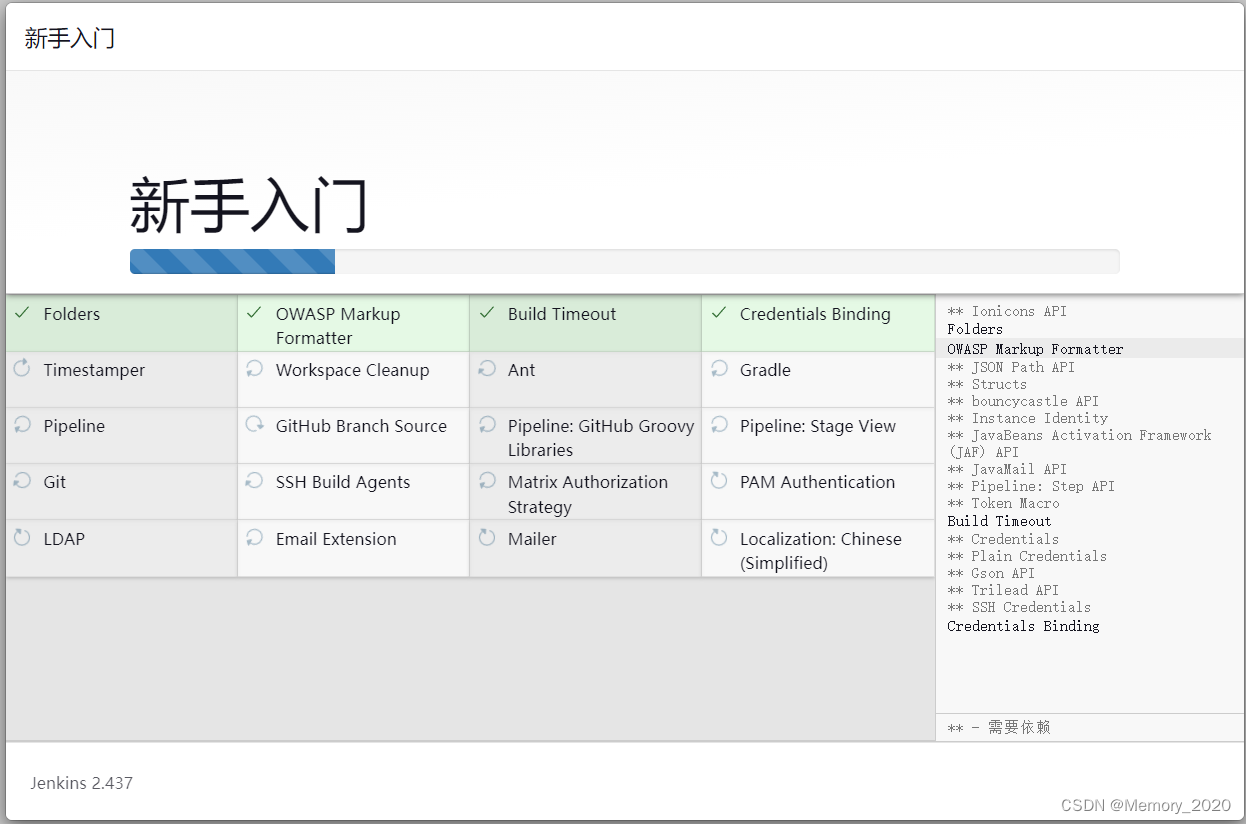Select the Workspace Cleanup plugin name
This screenshot has width=1246, height=824.
coord(352,370)
